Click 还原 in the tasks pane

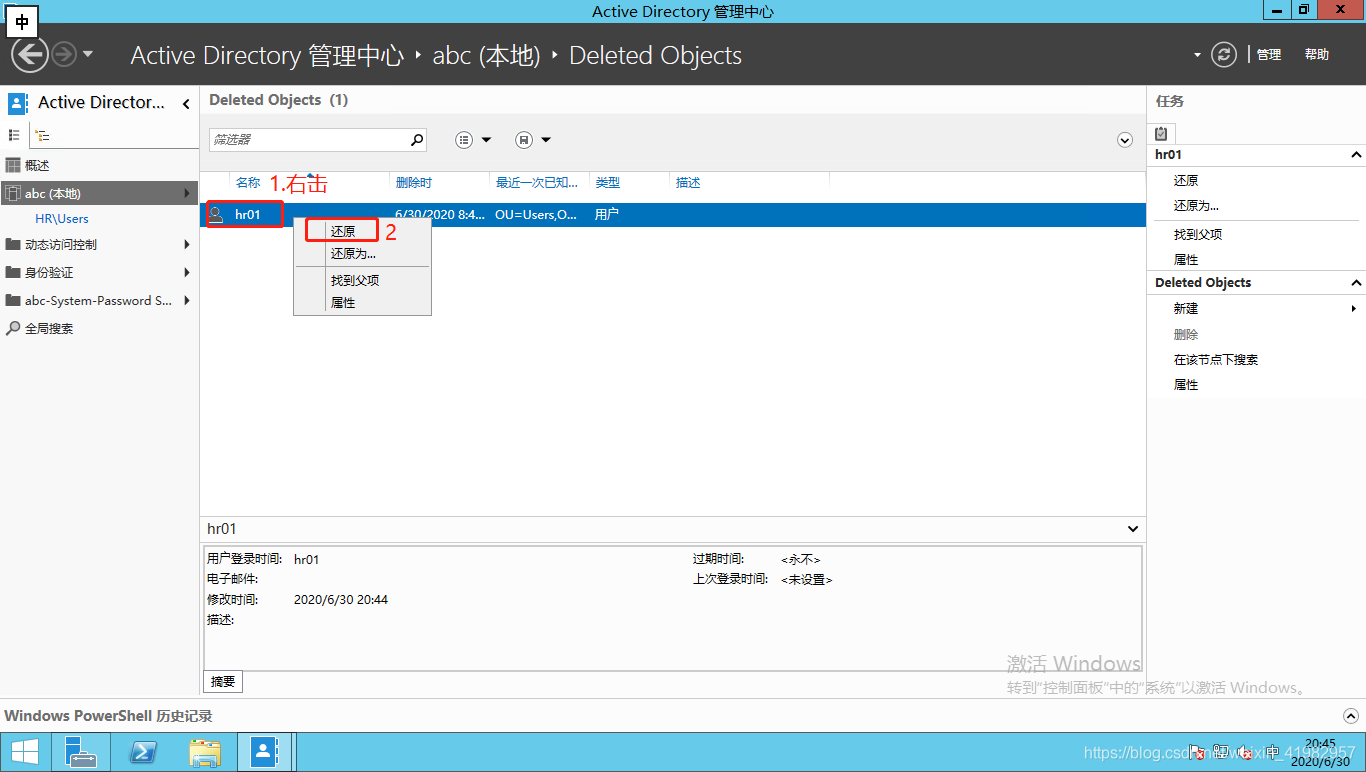[1186, 181]
